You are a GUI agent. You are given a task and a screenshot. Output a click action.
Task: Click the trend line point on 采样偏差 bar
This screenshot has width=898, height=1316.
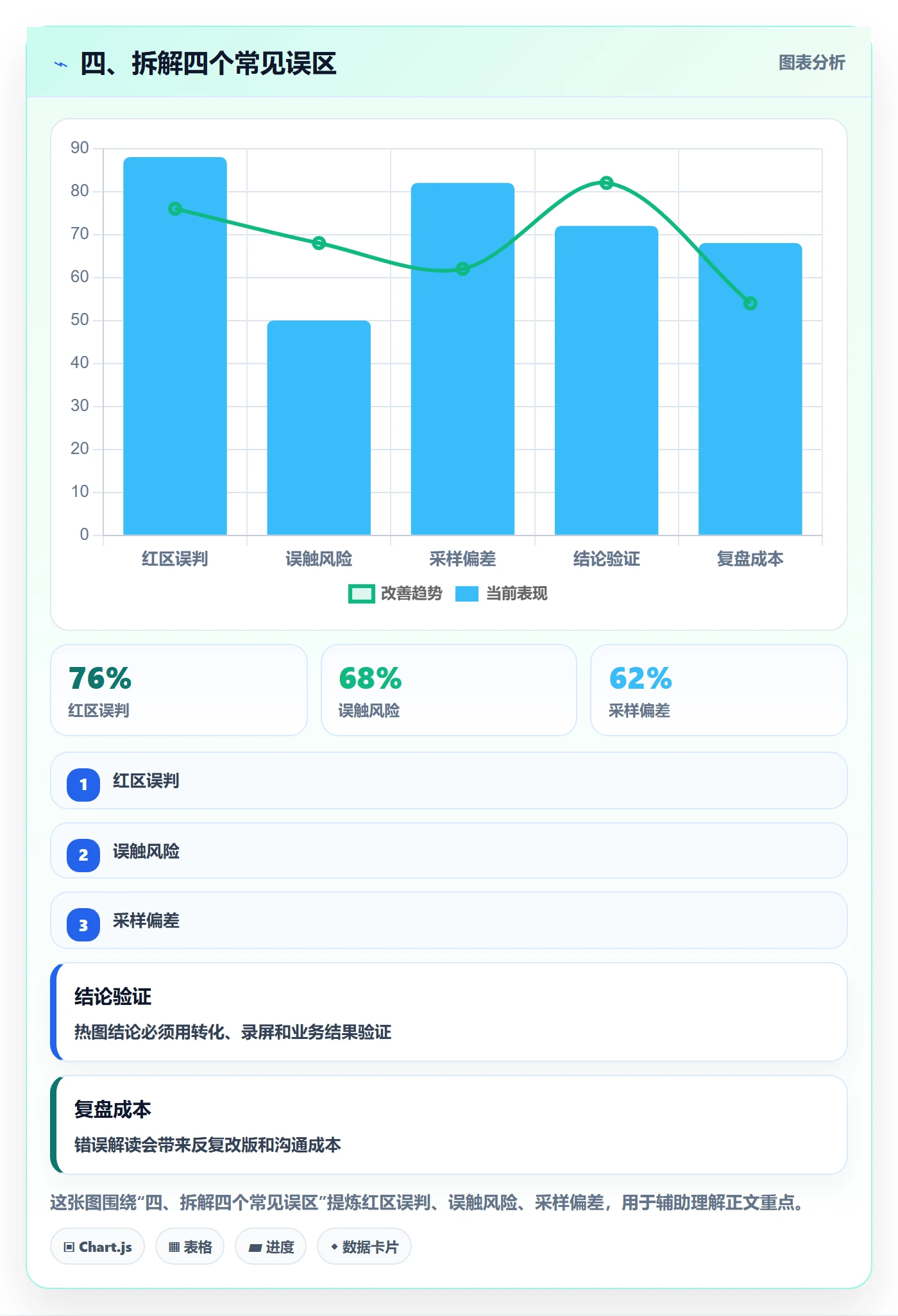pyautogui.click(x=462, y=269)
